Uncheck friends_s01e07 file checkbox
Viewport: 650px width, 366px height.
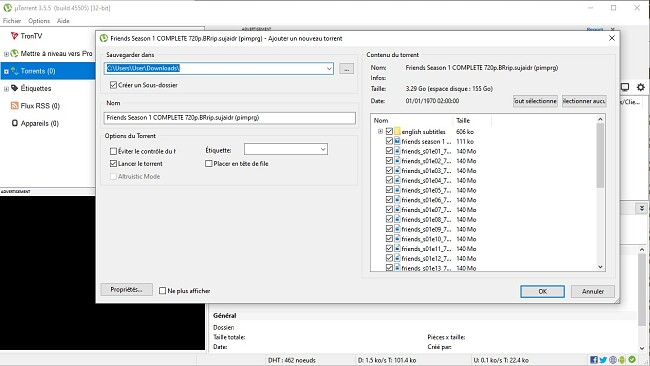(389, 209)
